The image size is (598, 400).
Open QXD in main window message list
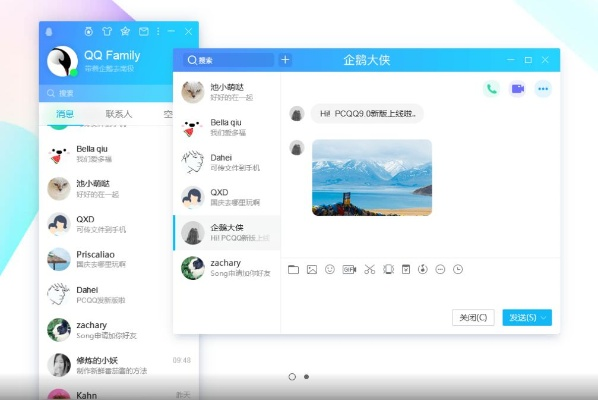coord(106,224)
